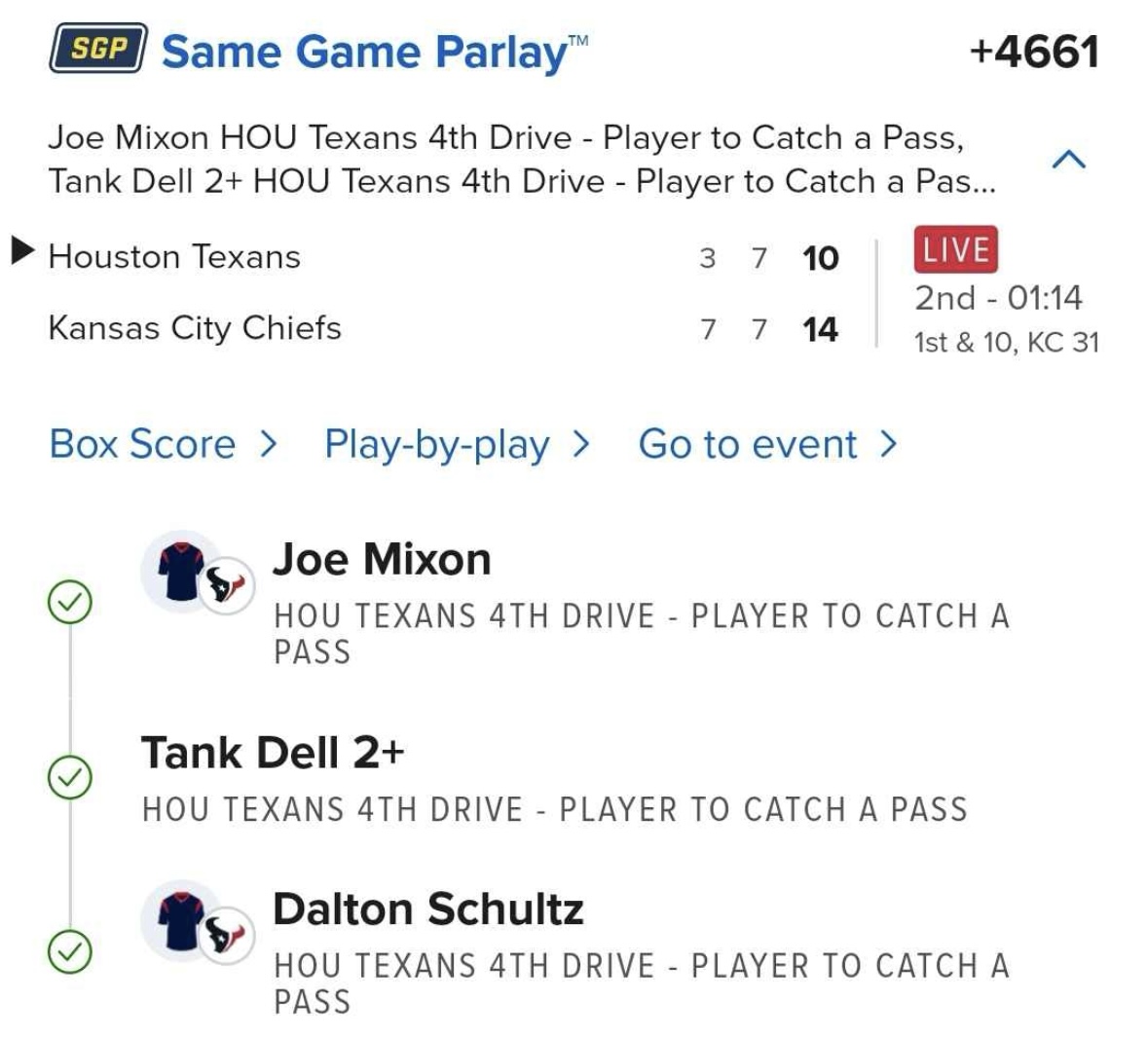Click the green checkmark for Dalton Schultz leg

pyautogui.click(x=70, y=951)
